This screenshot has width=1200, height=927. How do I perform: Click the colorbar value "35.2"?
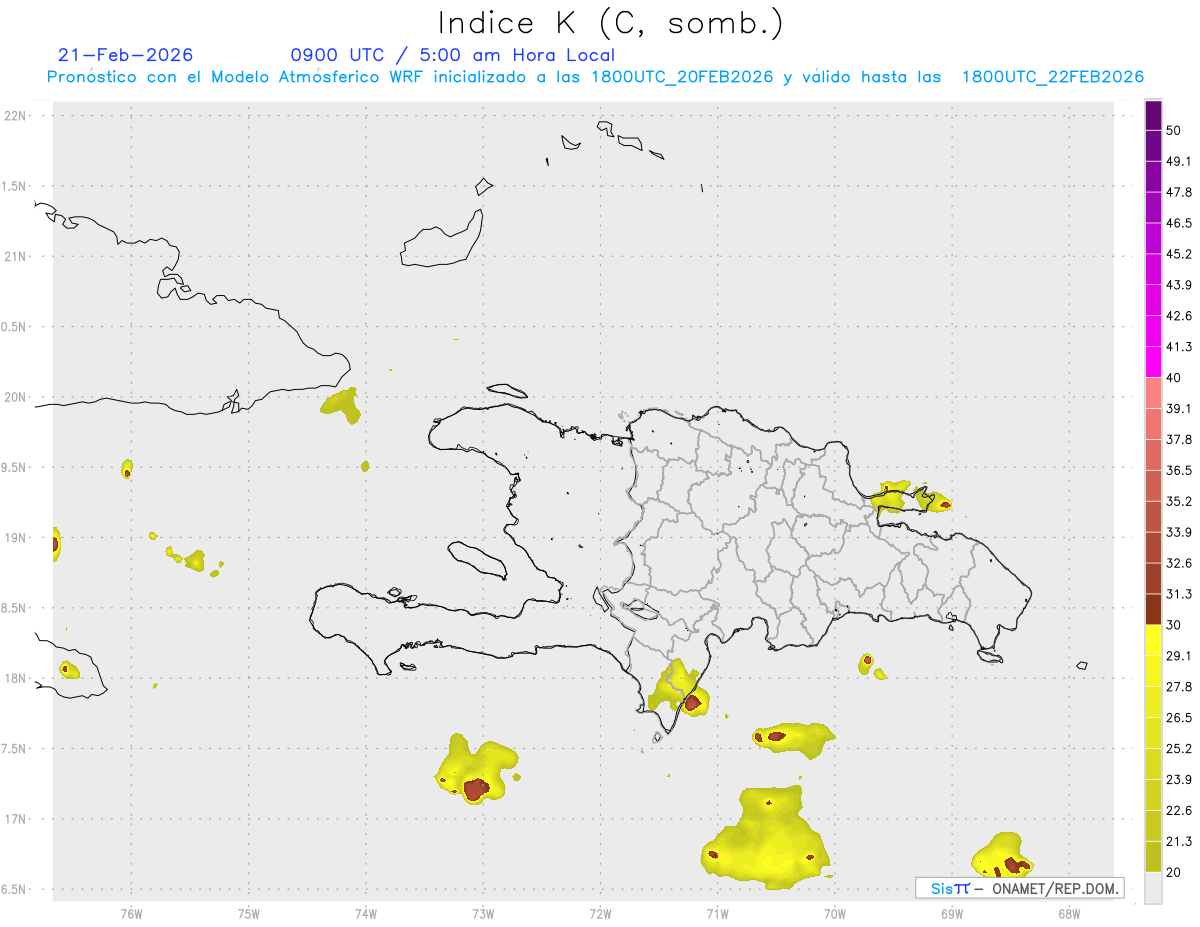(1179, 501)
